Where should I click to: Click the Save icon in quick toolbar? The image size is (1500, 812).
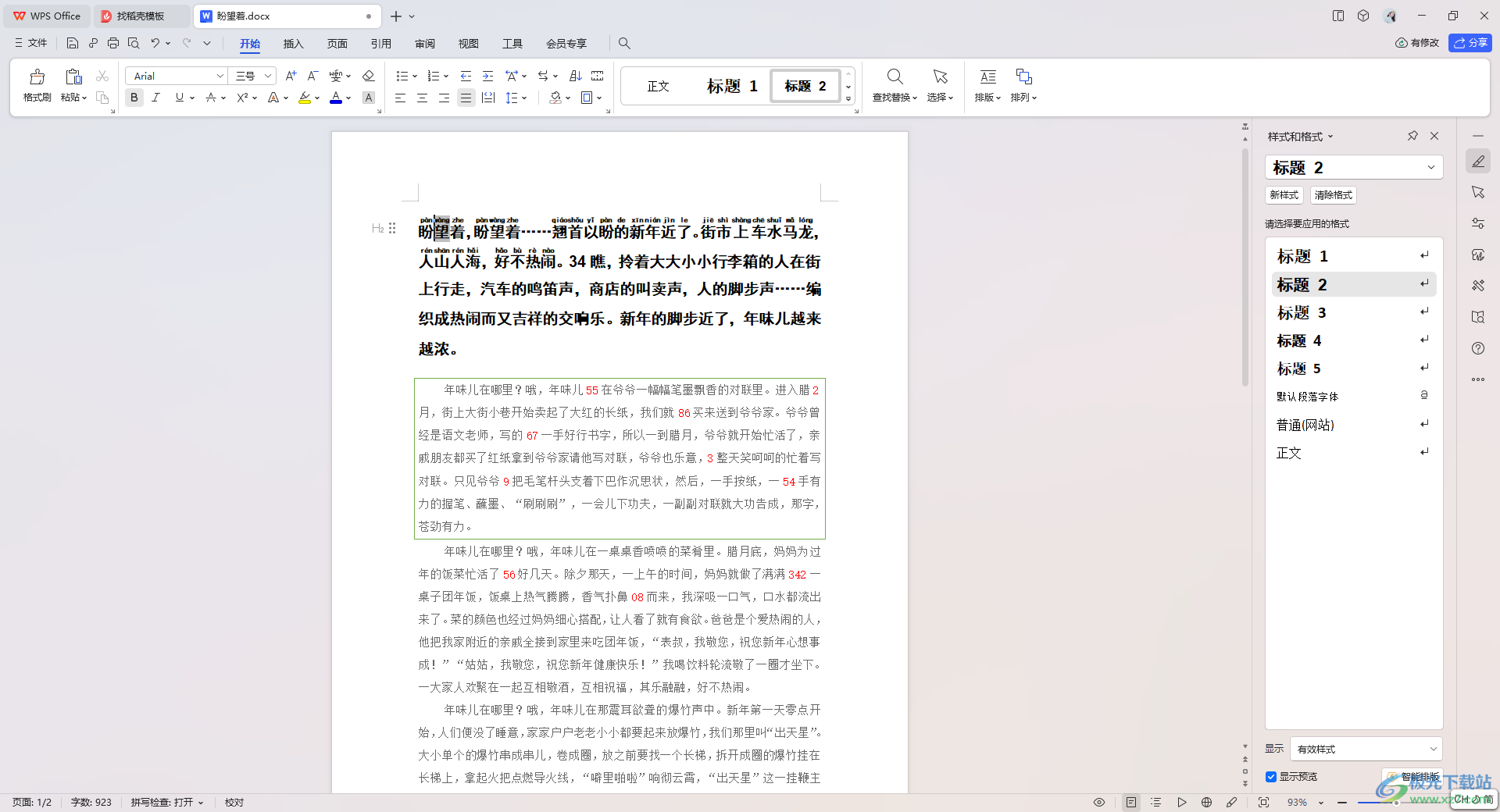[x=72, y=43]
